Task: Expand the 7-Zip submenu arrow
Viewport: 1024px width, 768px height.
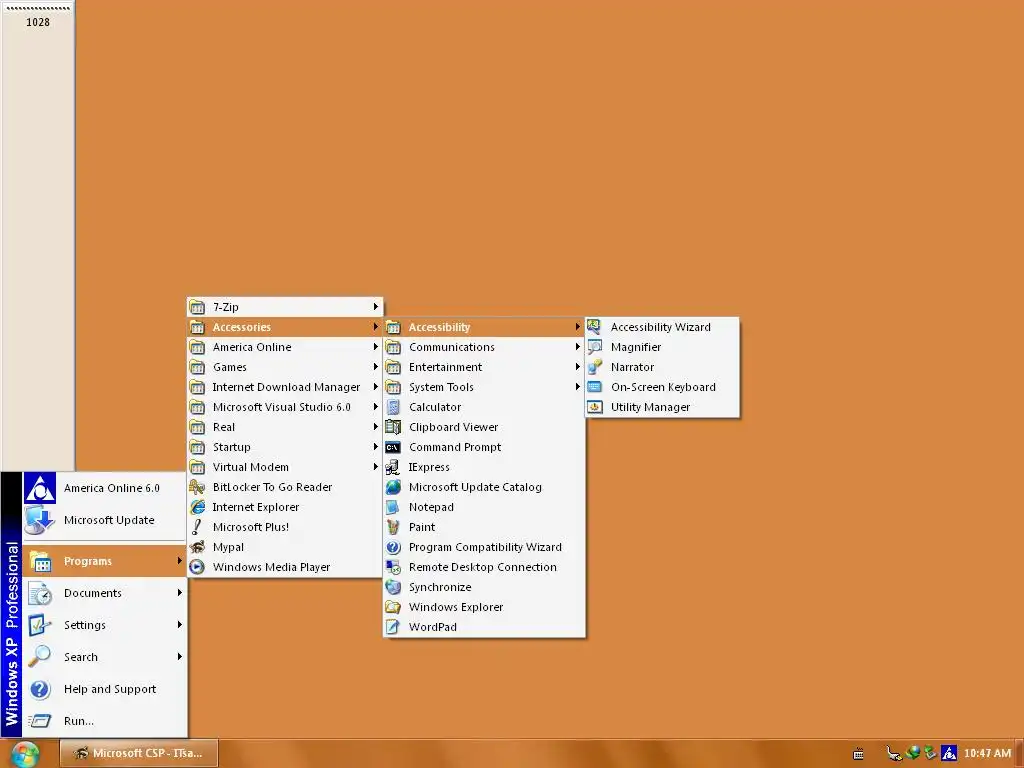Action: pos(376,306)
